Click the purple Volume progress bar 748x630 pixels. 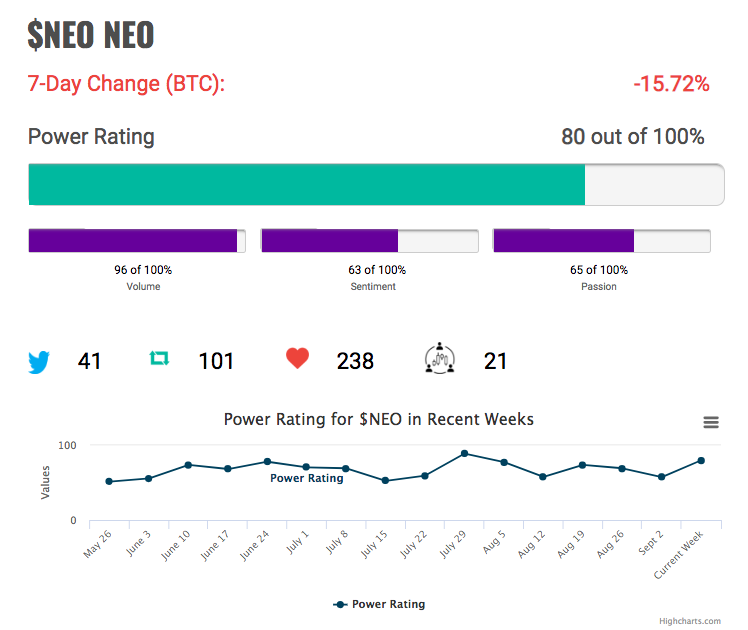point(137,241)
